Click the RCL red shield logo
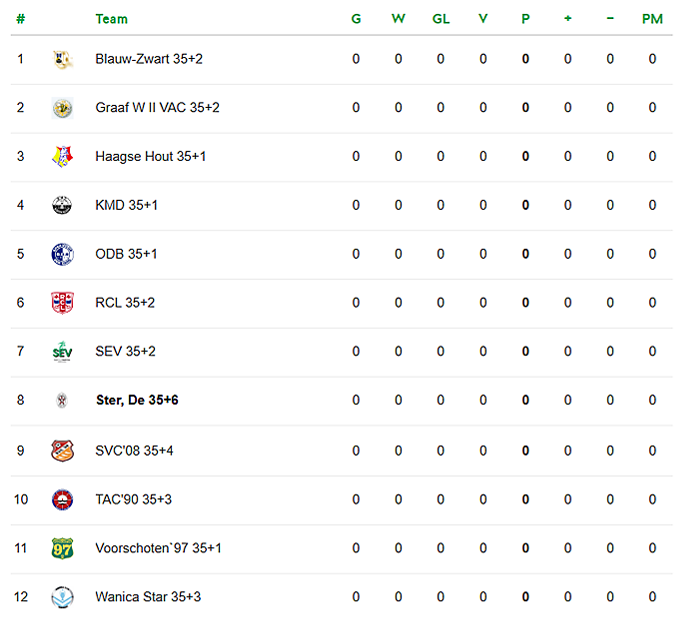This screenshot has height=621, width=684. tap(62, 303)
